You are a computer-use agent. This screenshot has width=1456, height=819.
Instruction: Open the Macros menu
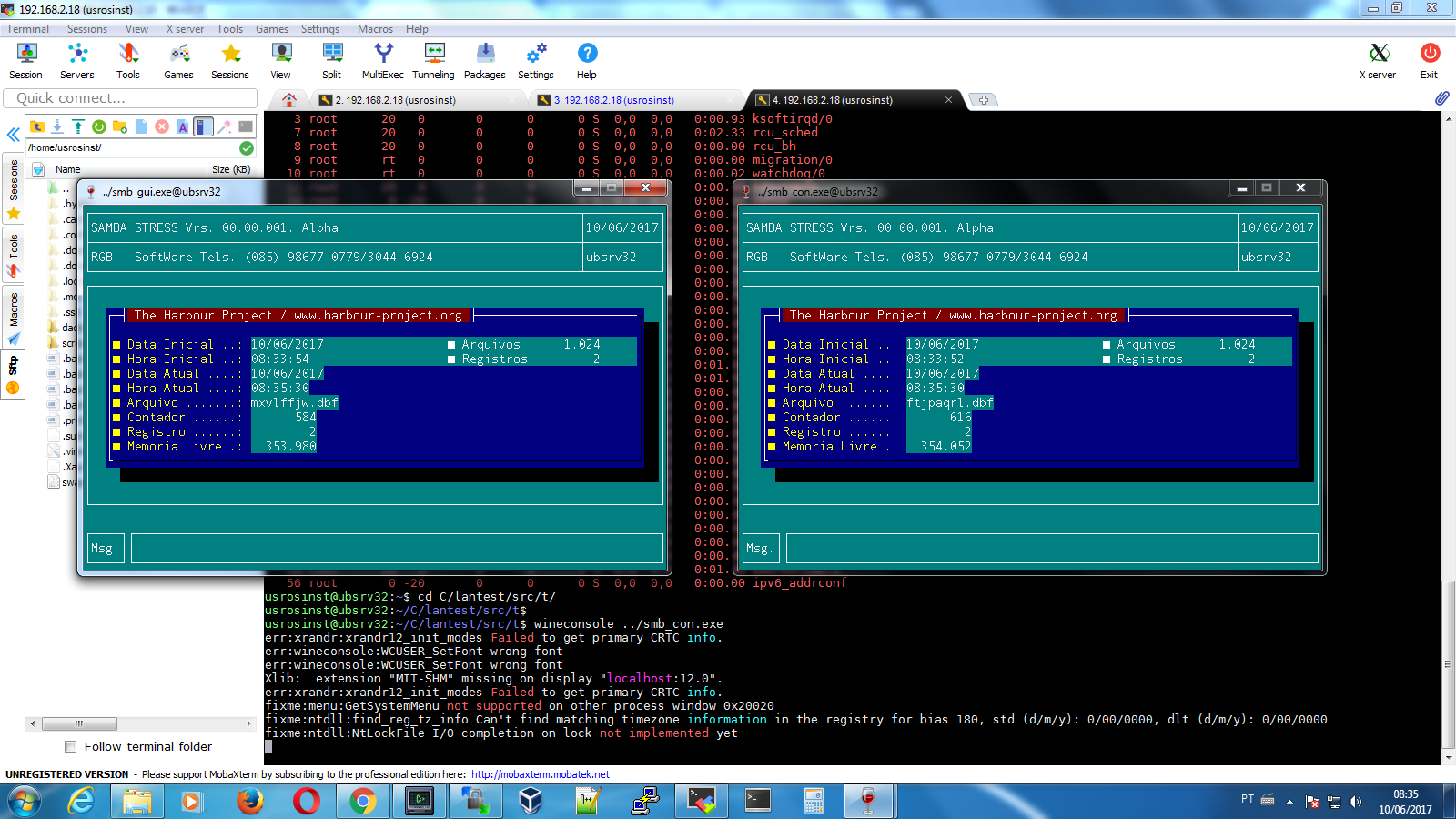(375, 29)
